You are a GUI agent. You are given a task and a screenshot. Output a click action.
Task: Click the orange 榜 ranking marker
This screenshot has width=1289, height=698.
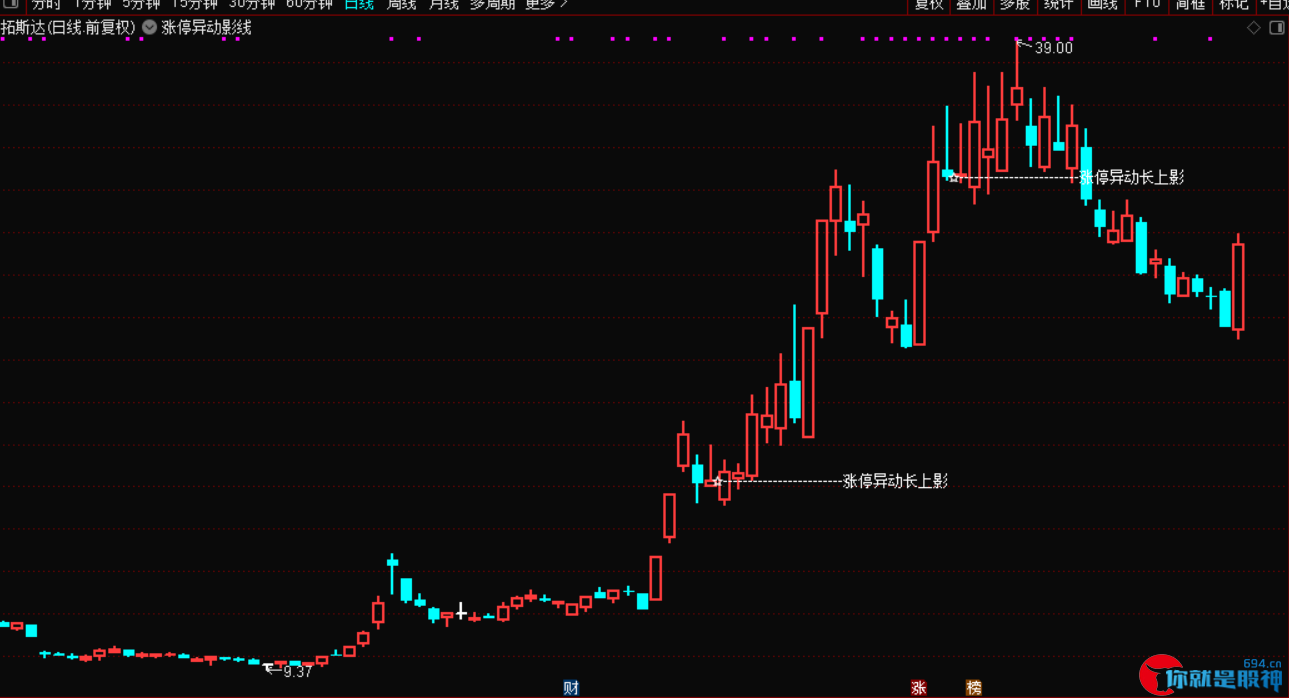tap(973, 688)
